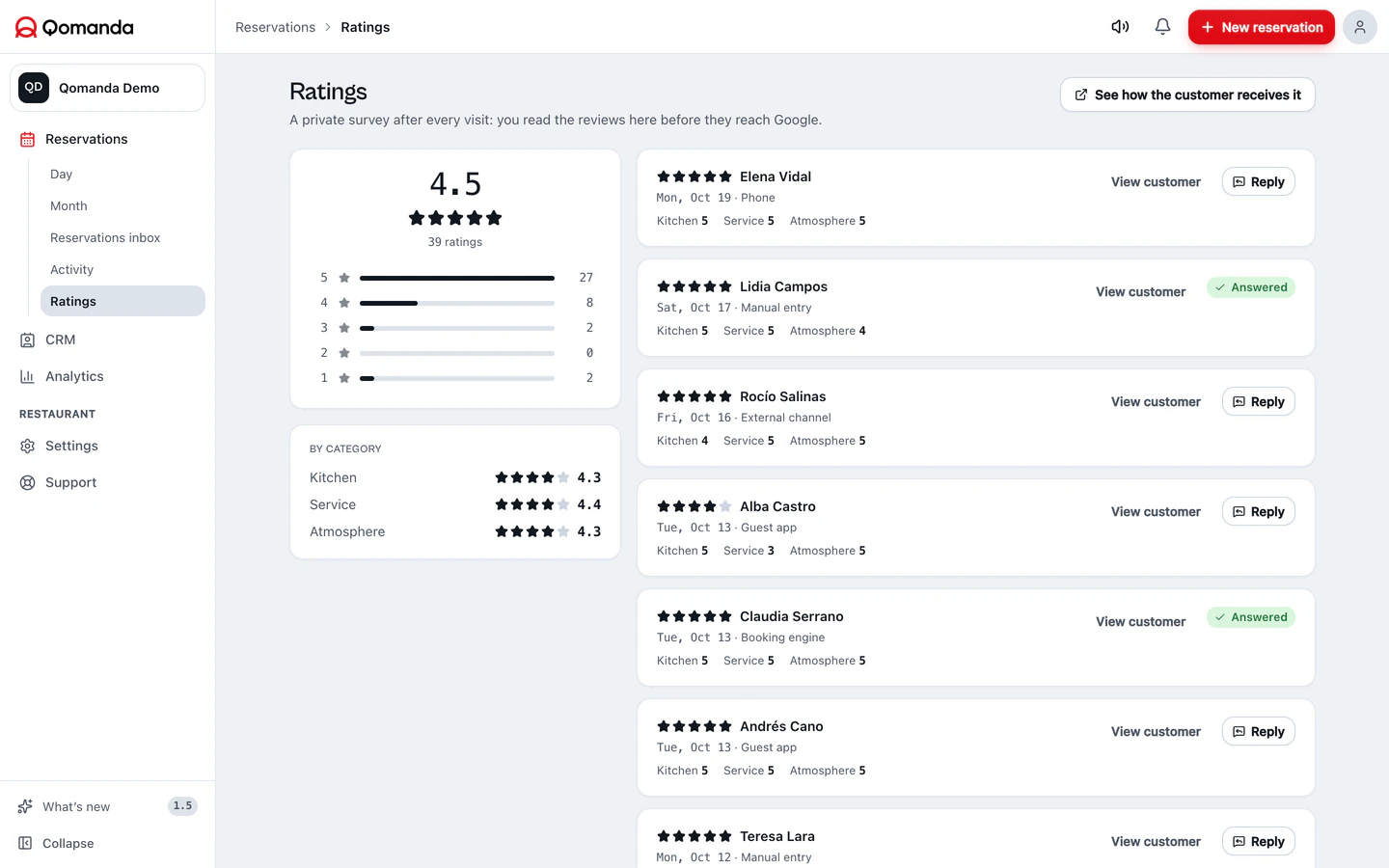This screenshot has height=868, width=1389.
Task: Open the Month reservations view
Action: 123,205
